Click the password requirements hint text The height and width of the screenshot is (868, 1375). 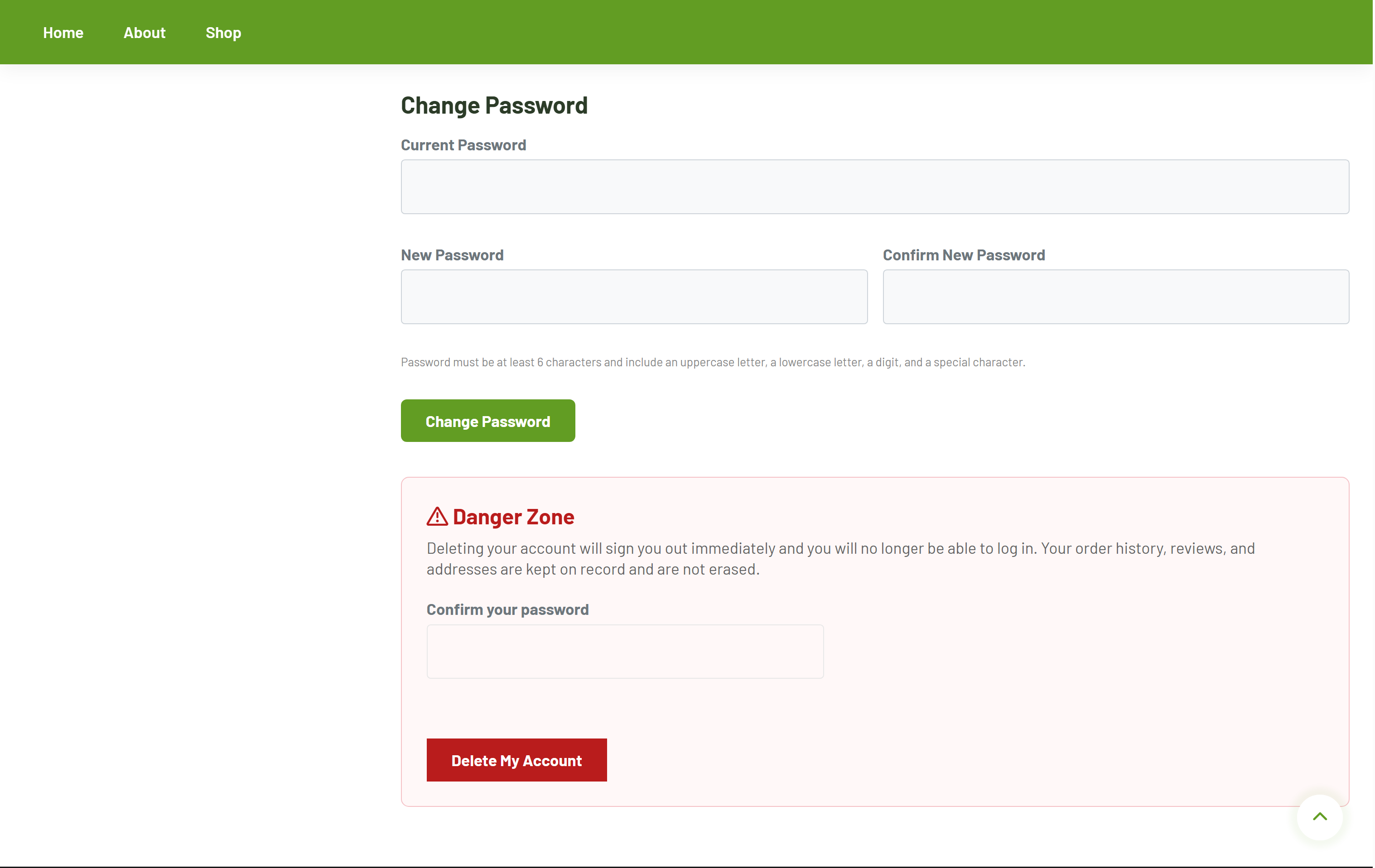(714, 362)
